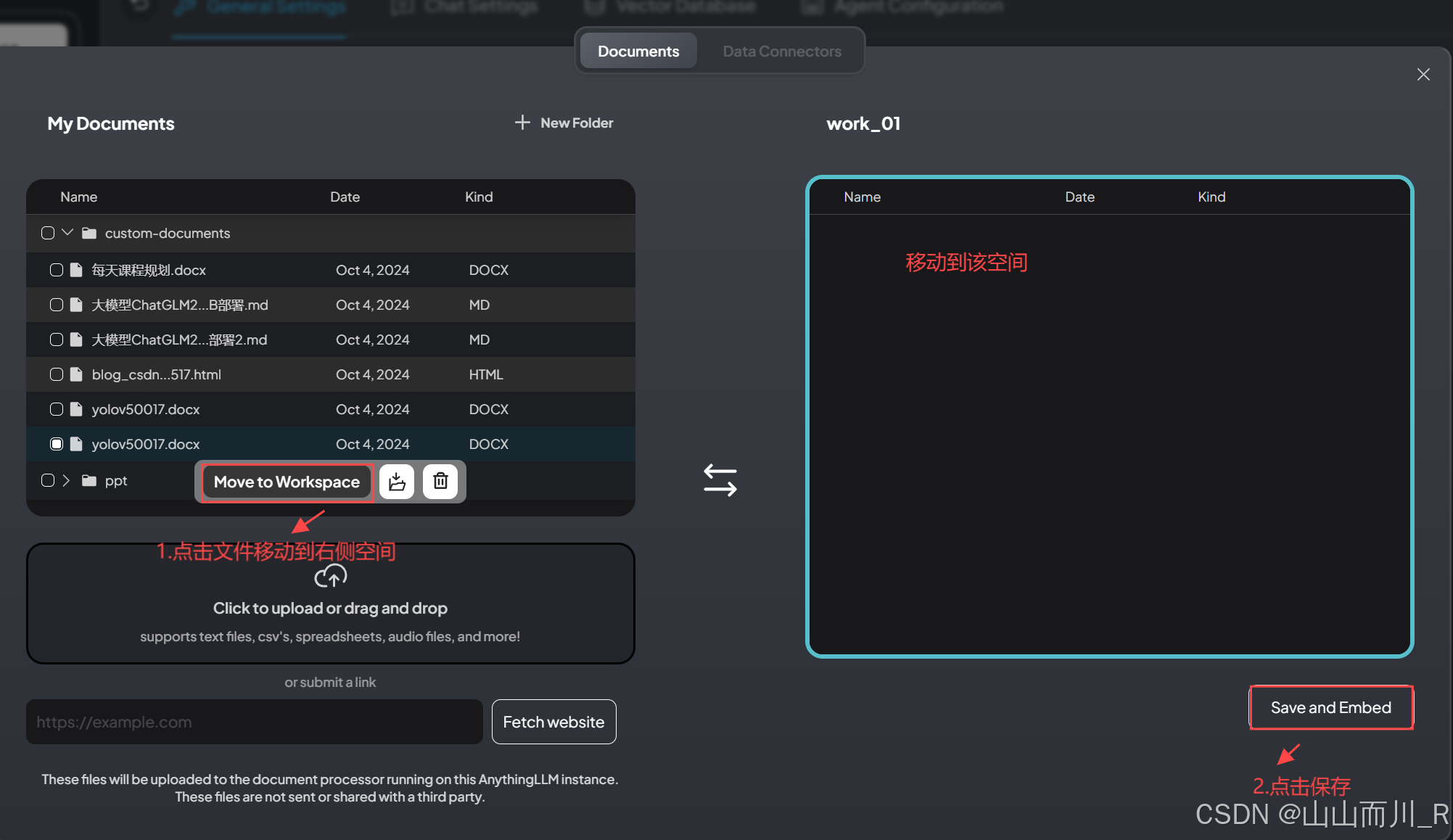The width and height of the screenshot is (1453, 840).
Task: Select the ppt folder name
Action: (116, 481)
